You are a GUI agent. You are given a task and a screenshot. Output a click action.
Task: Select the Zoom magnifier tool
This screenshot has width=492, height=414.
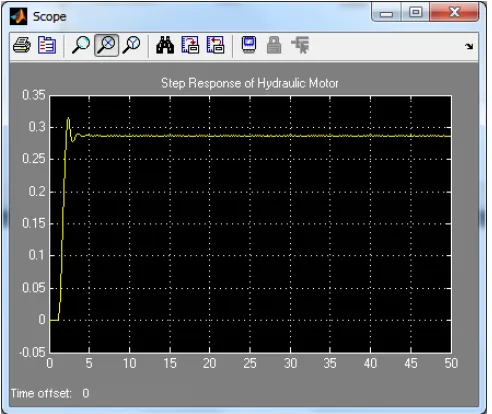81,45
